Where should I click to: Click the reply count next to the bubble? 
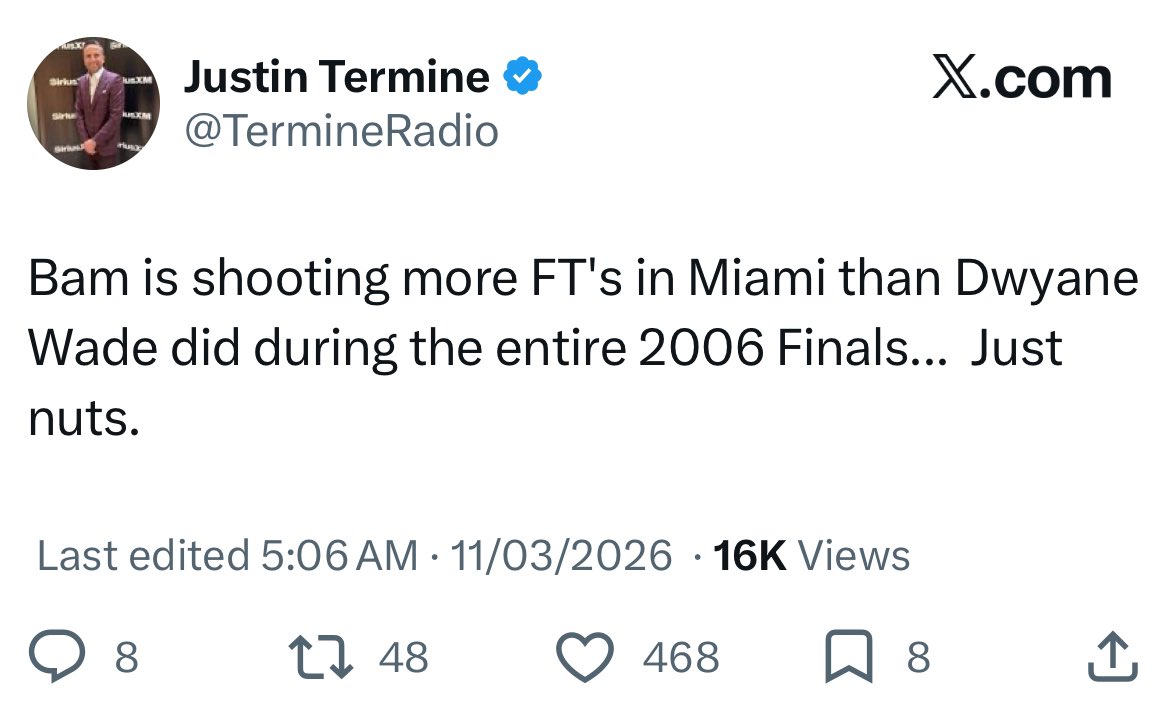click(x=125, y=658)
